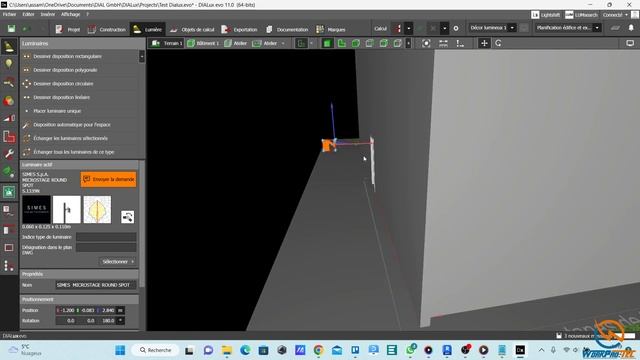The image size is (640, 360).
Task: Click the Indice type de luminaire field
Action: click(x=106, y=237)
